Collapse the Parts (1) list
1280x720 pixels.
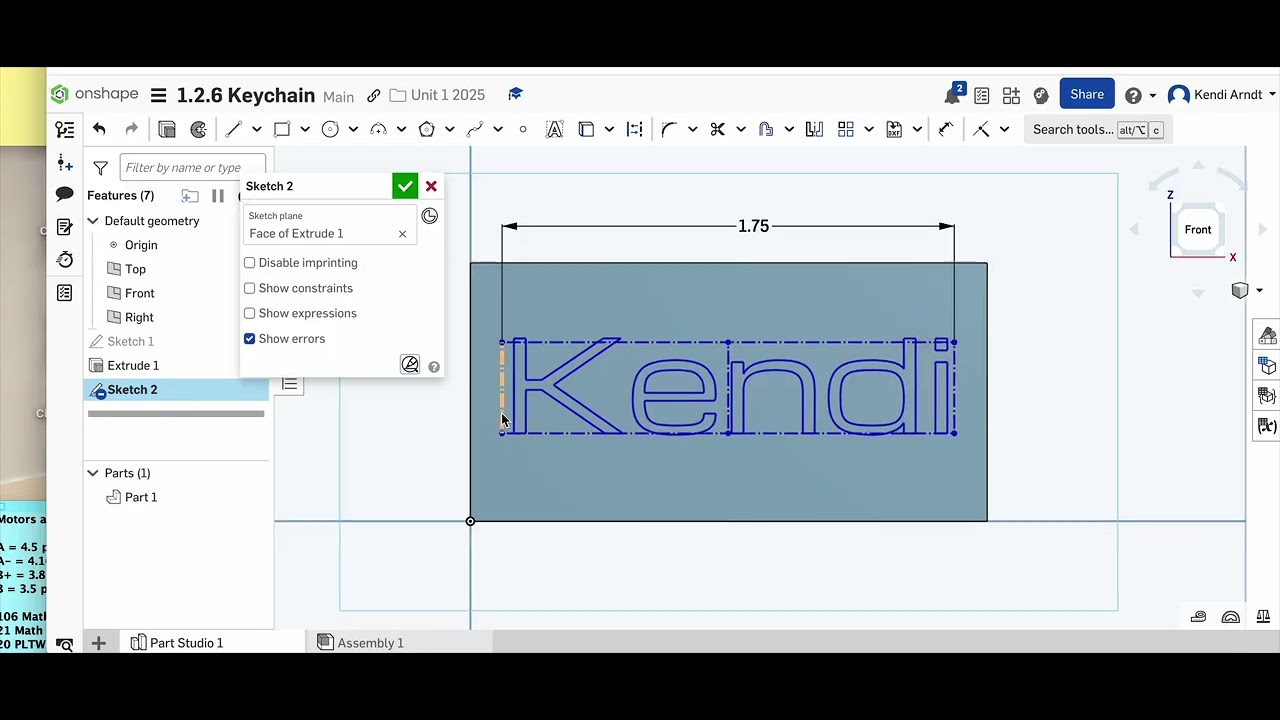(x=93, y=473)
